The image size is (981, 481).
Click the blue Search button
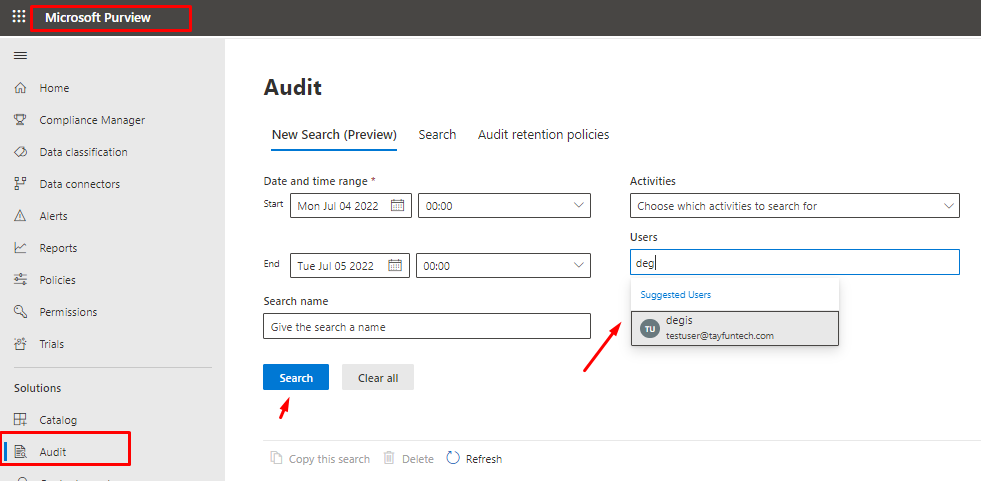(296, 377)
